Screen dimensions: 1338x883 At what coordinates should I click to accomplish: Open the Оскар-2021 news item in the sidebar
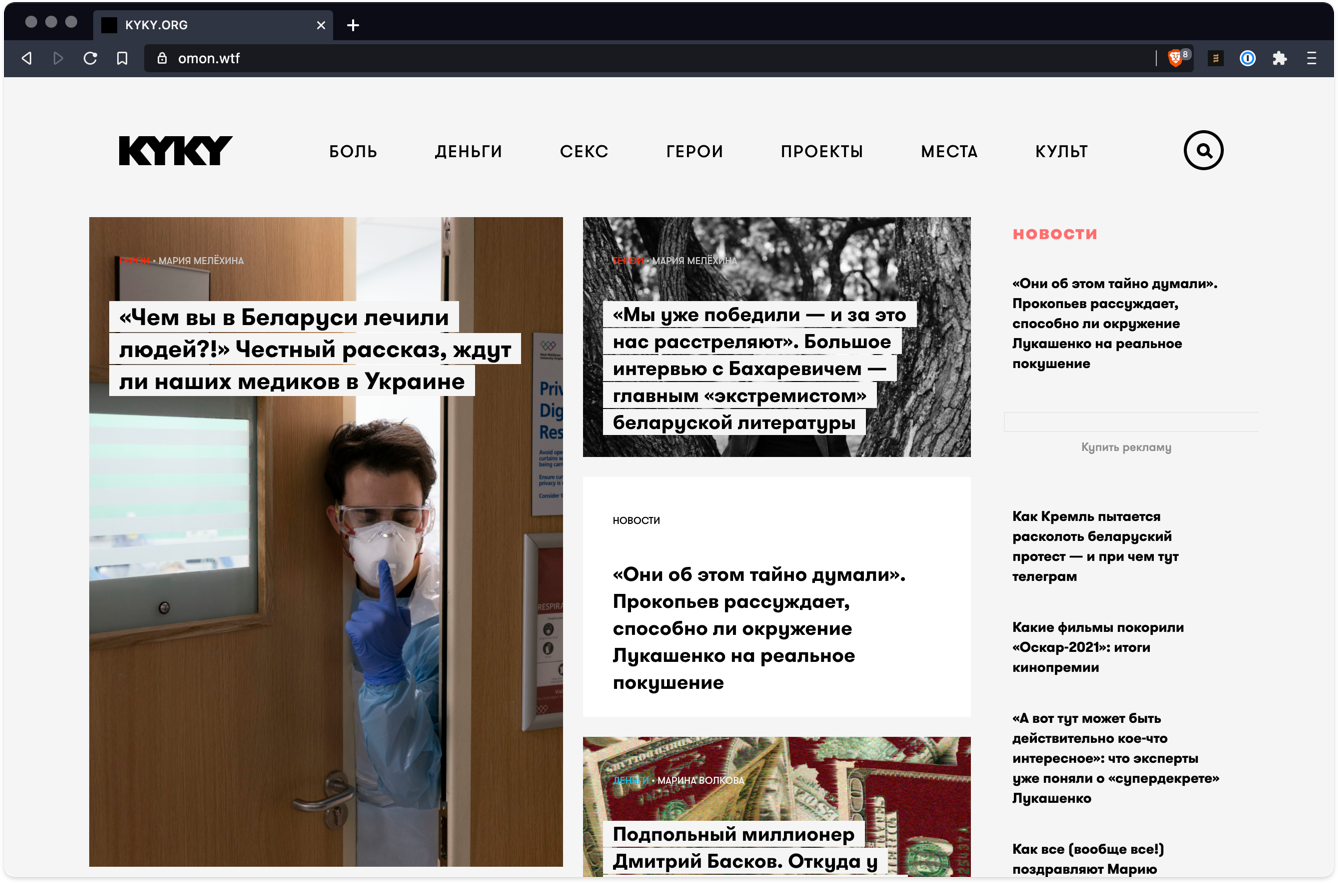(x=1097, y=647)
